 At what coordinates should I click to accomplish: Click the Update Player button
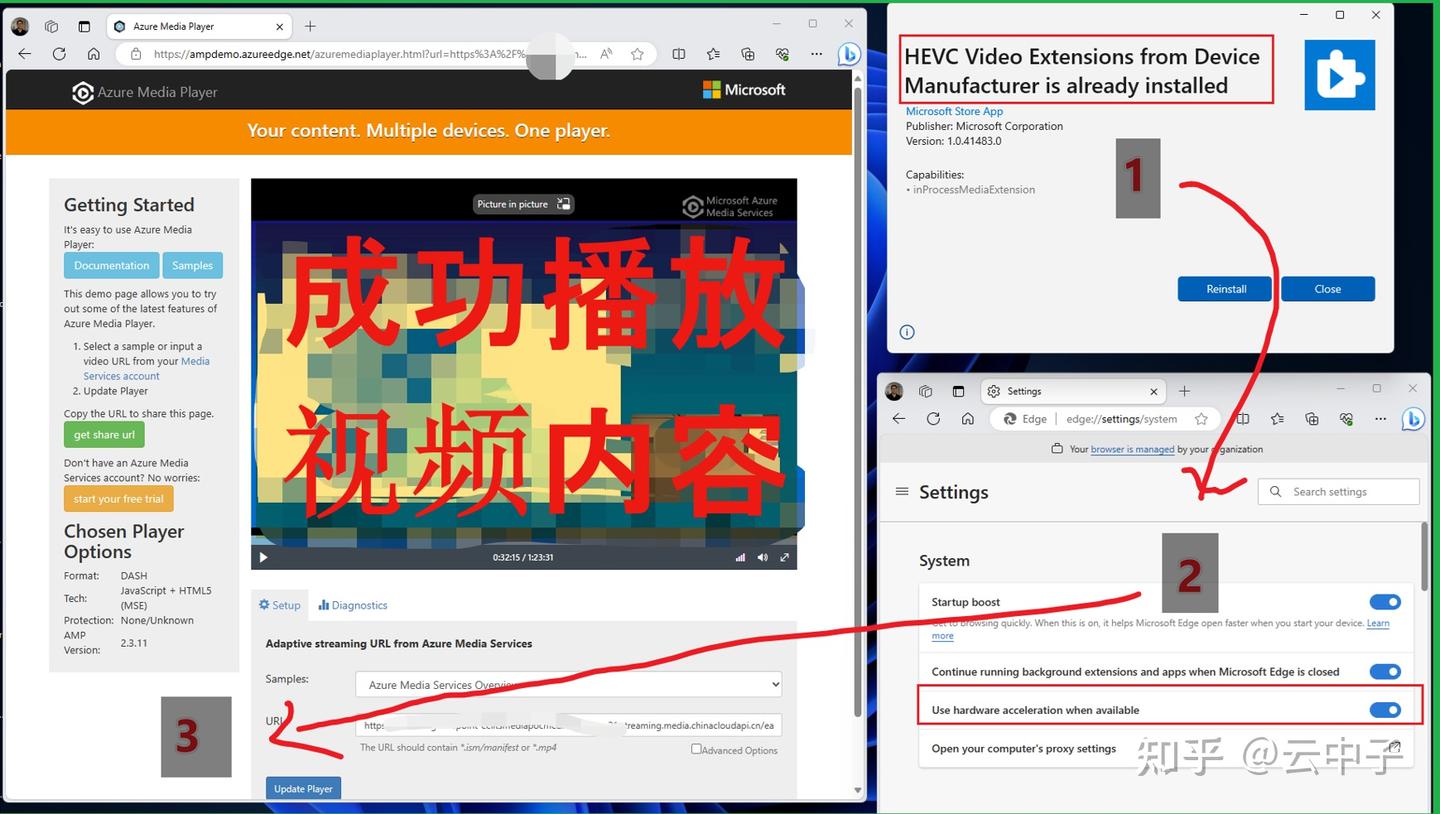click(x=303, y=788)
